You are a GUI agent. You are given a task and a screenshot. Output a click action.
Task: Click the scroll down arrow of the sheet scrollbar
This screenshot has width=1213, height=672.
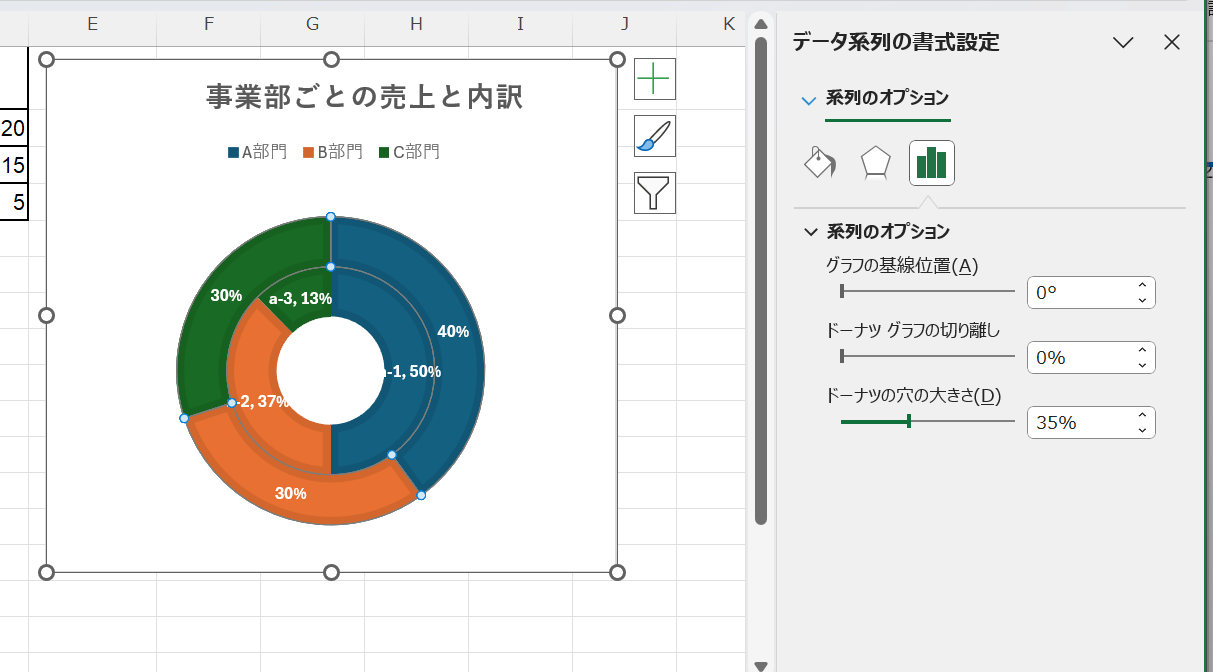pyautogui.click(x=761, y=665)
